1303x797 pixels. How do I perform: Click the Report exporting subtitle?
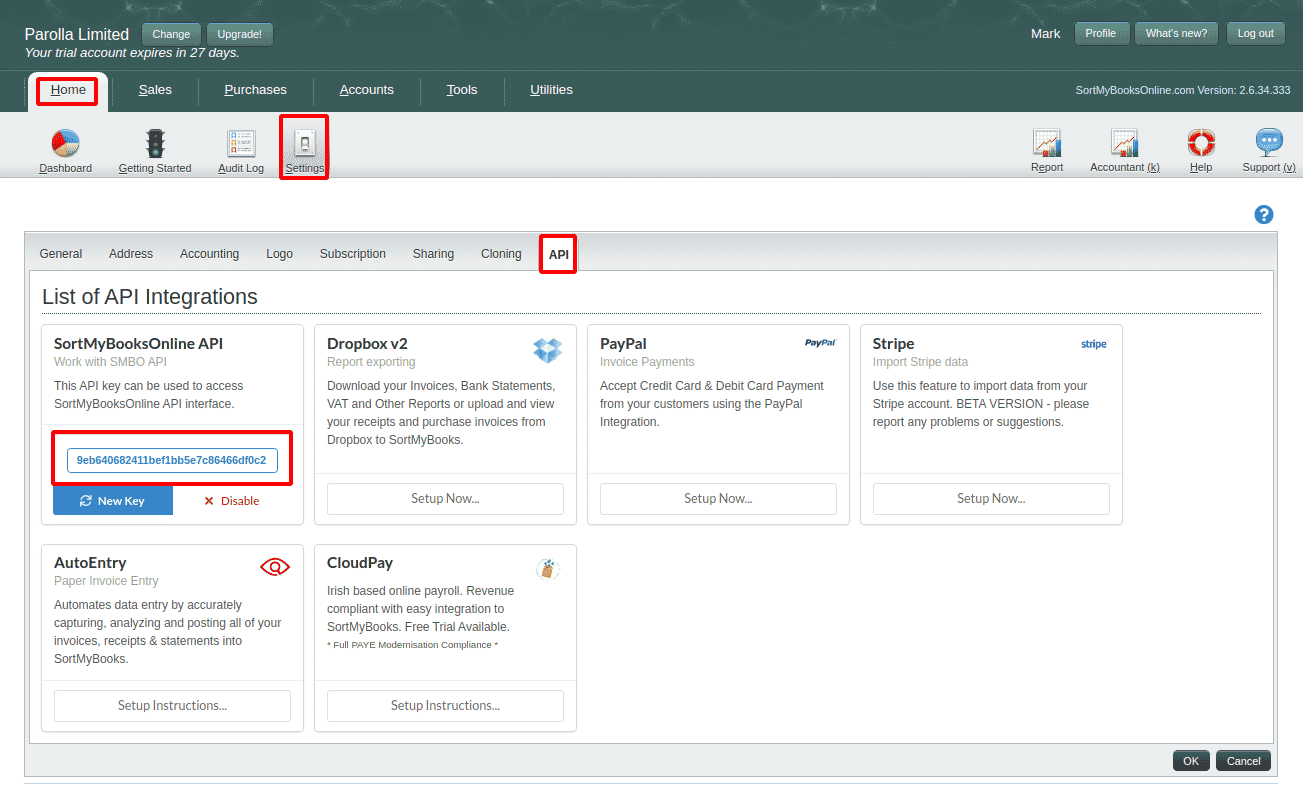point(371,362)
